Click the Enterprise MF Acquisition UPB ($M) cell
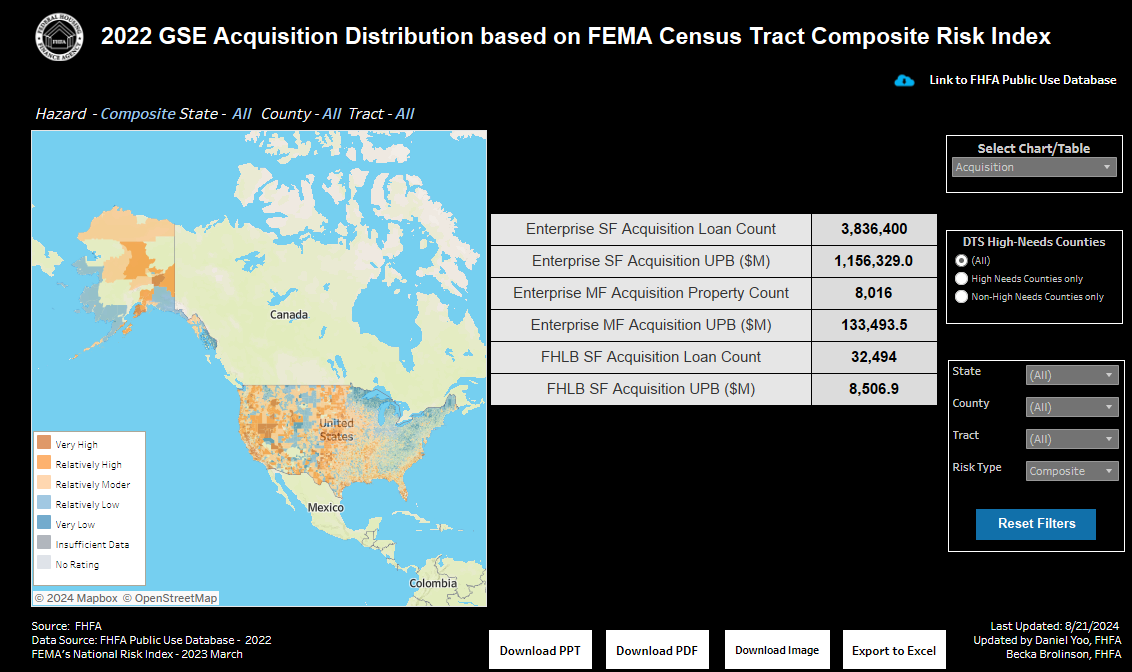This screenshot has width=1132, height=672. [651, 325]
